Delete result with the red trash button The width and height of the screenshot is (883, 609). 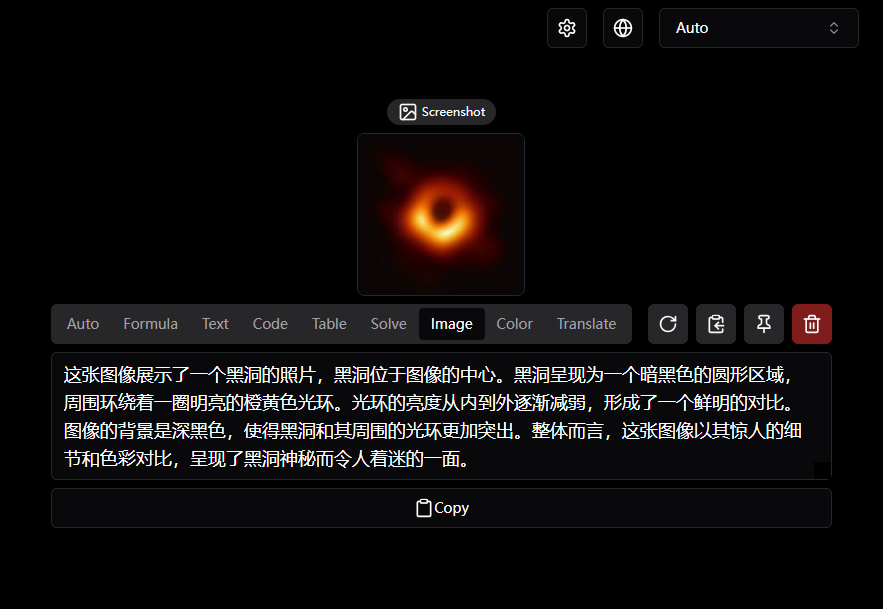click(x=812, y=324)
